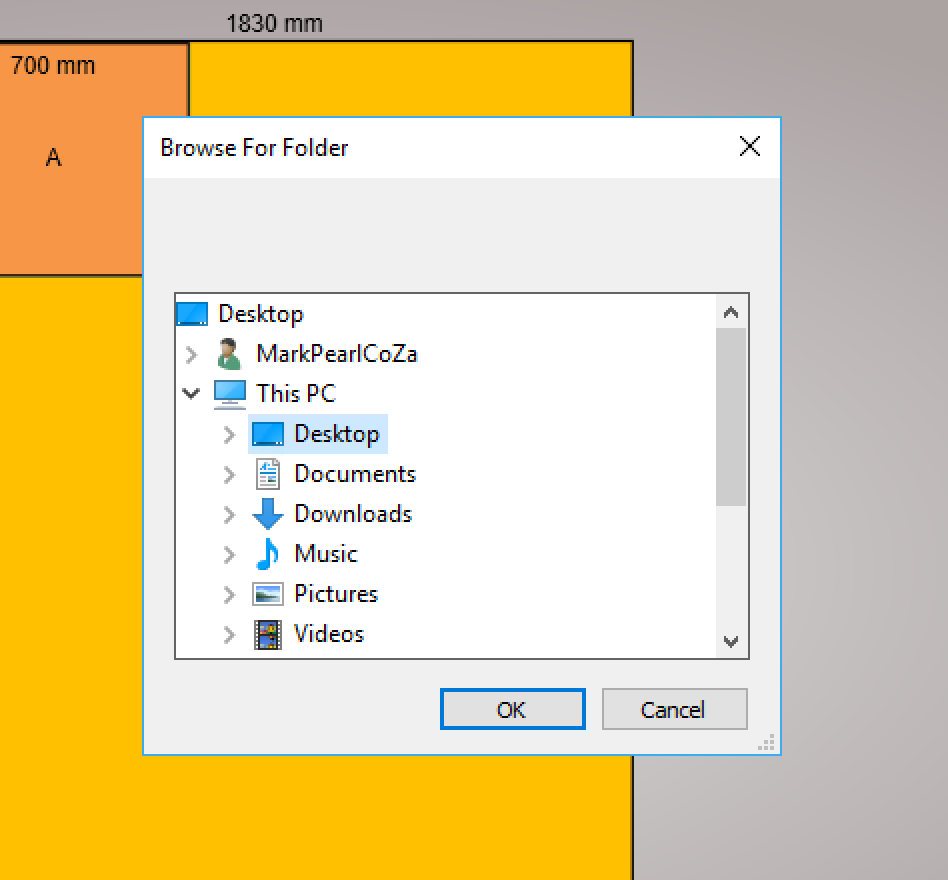The width and height of the screenshot is (948, 880).
Task: Click the orange panel labeled A in the background
Action: click(71, 158)
